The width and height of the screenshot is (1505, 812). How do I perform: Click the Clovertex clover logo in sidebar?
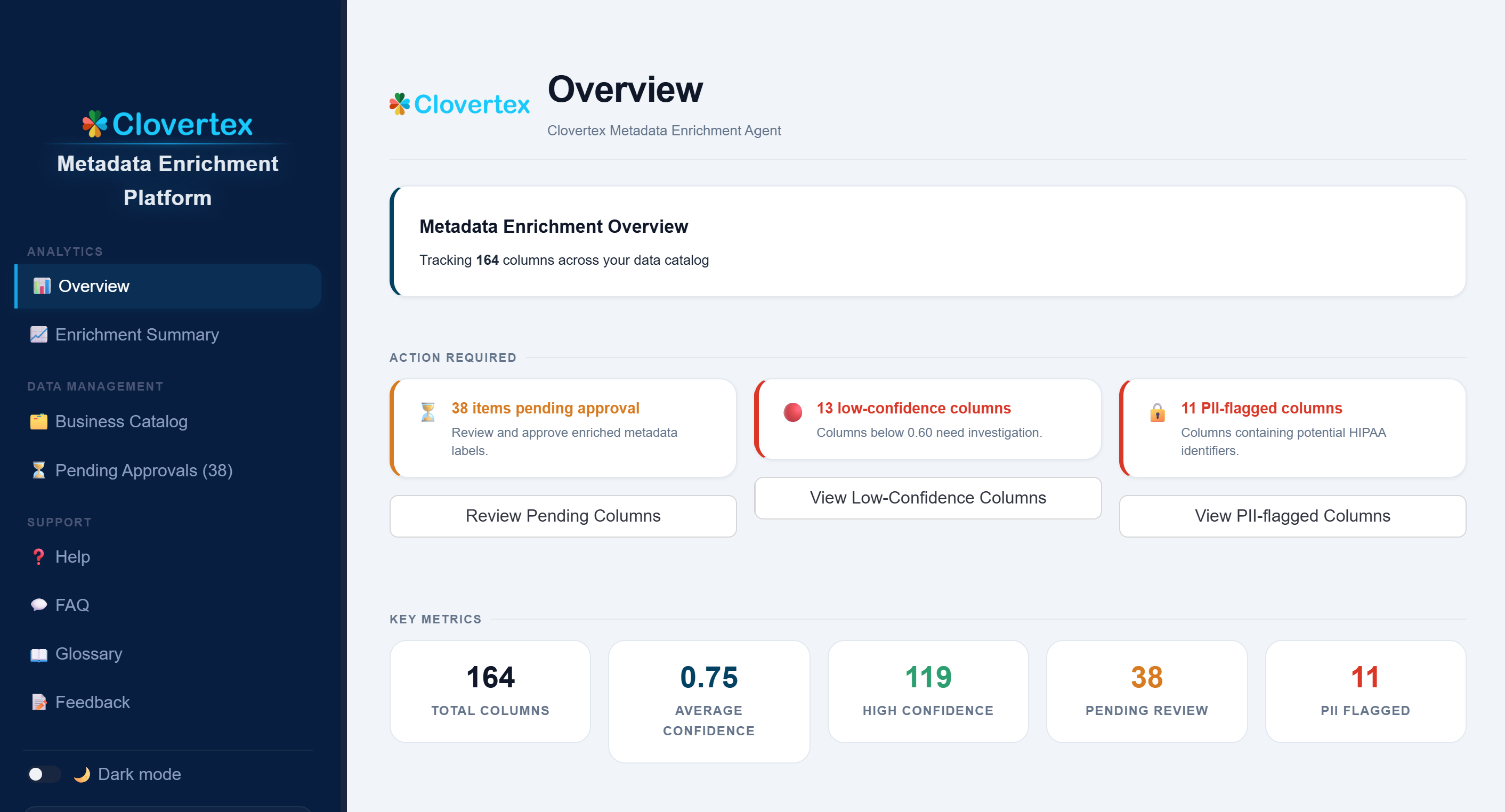pyautogui.click(x=167, y=124)
